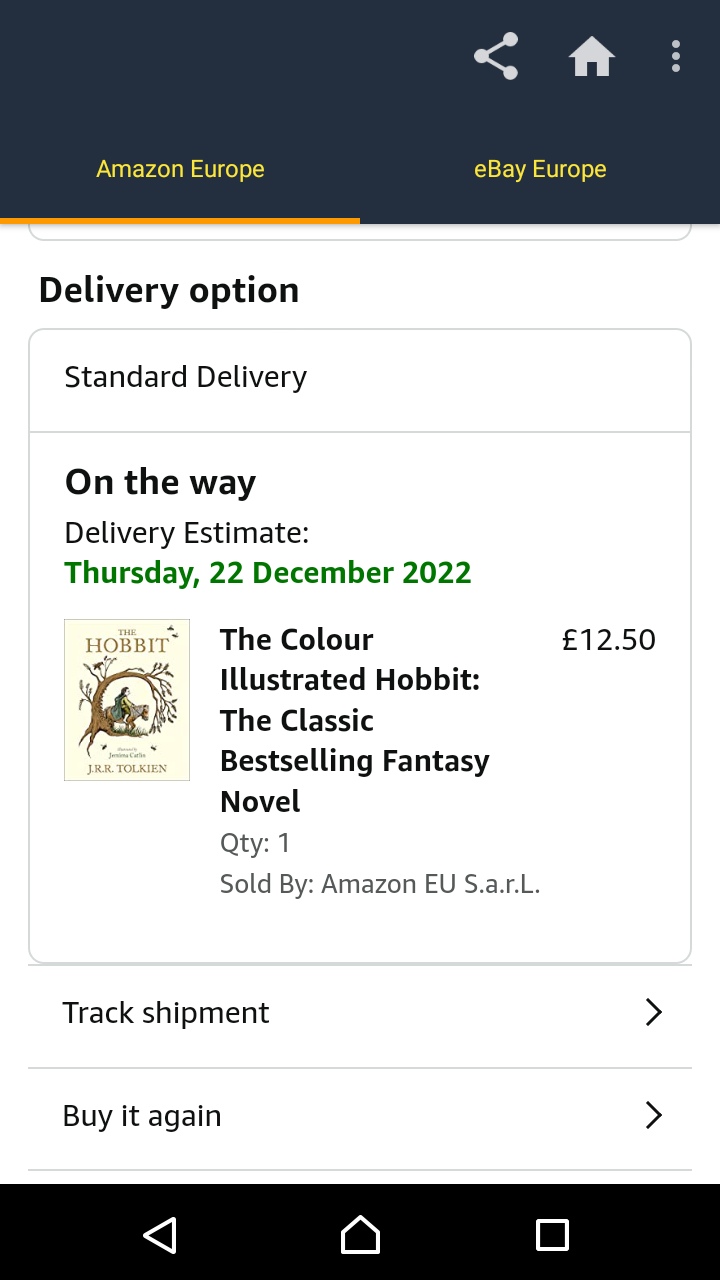Viewport: 720px width, 1280px height.
Task: Select the Buy it again label
Action: 142,1116
